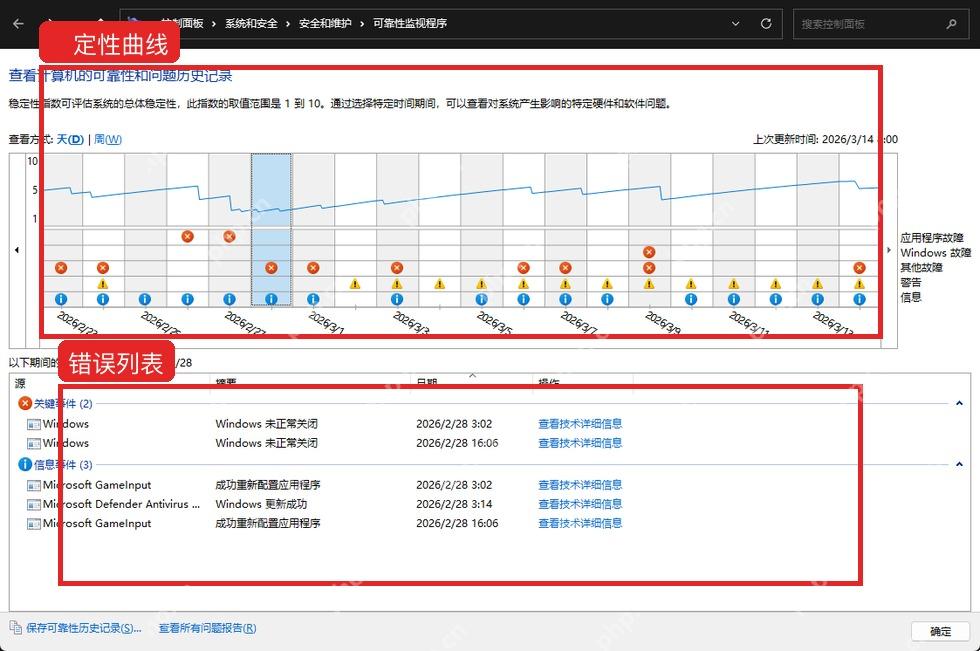The width and height of the screenshot is (980, 651).
Task: Click the 确定 button
Action: pos(941,631)
